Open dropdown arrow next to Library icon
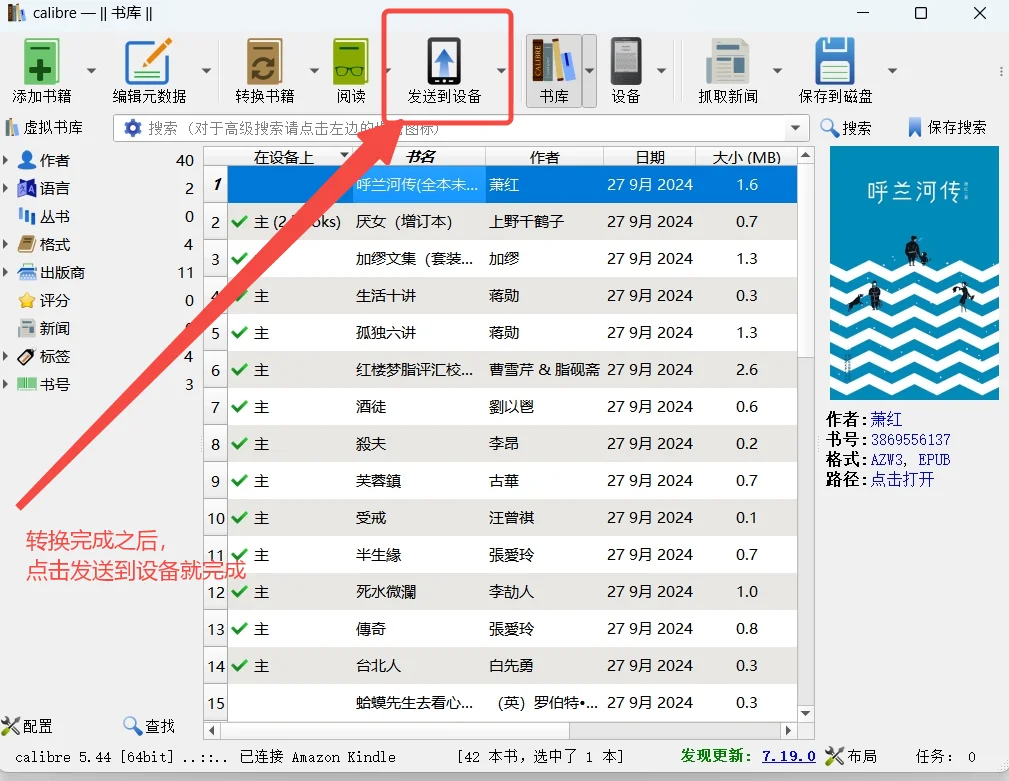The width and height of the screenshot is (1009, 781). click(x=589, y=70)
